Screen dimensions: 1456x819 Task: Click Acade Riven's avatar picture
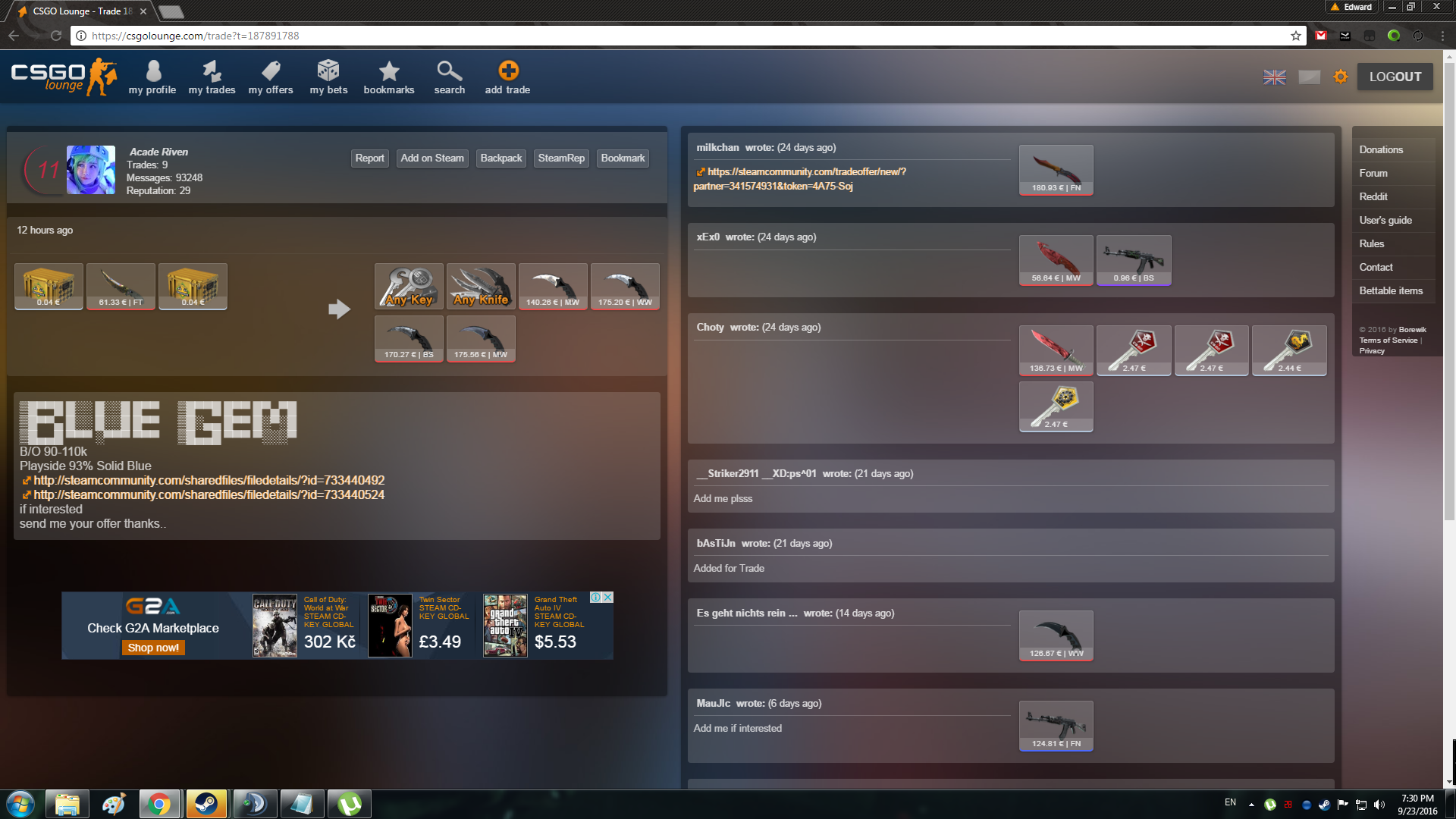click(91, 170)
